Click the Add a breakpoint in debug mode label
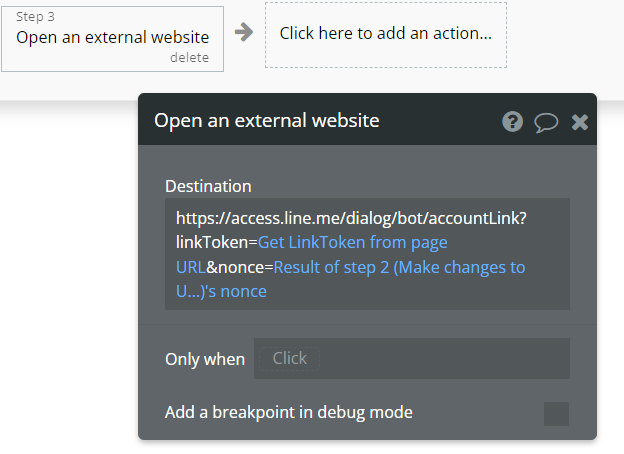This screenshot has height=454, width=624. click(x=289, y=413)
